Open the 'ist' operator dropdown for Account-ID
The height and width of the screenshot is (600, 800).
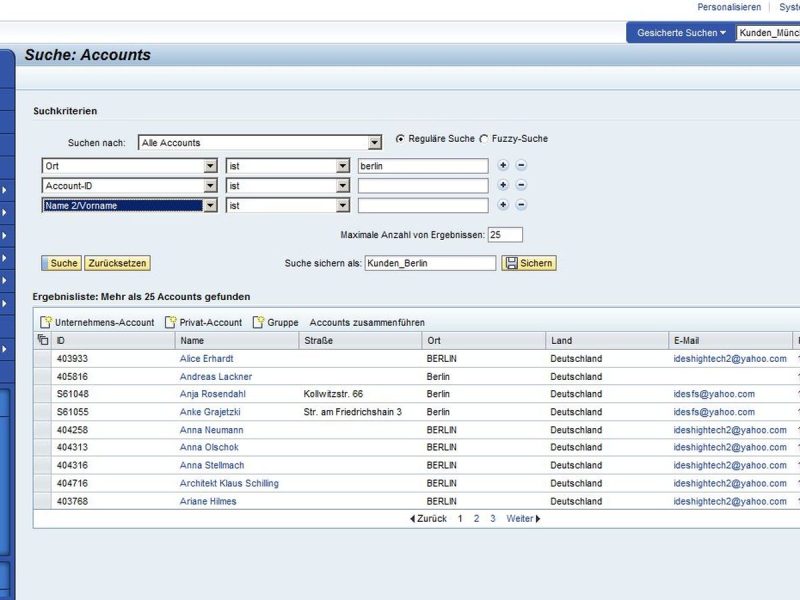(x=343, y=186)
